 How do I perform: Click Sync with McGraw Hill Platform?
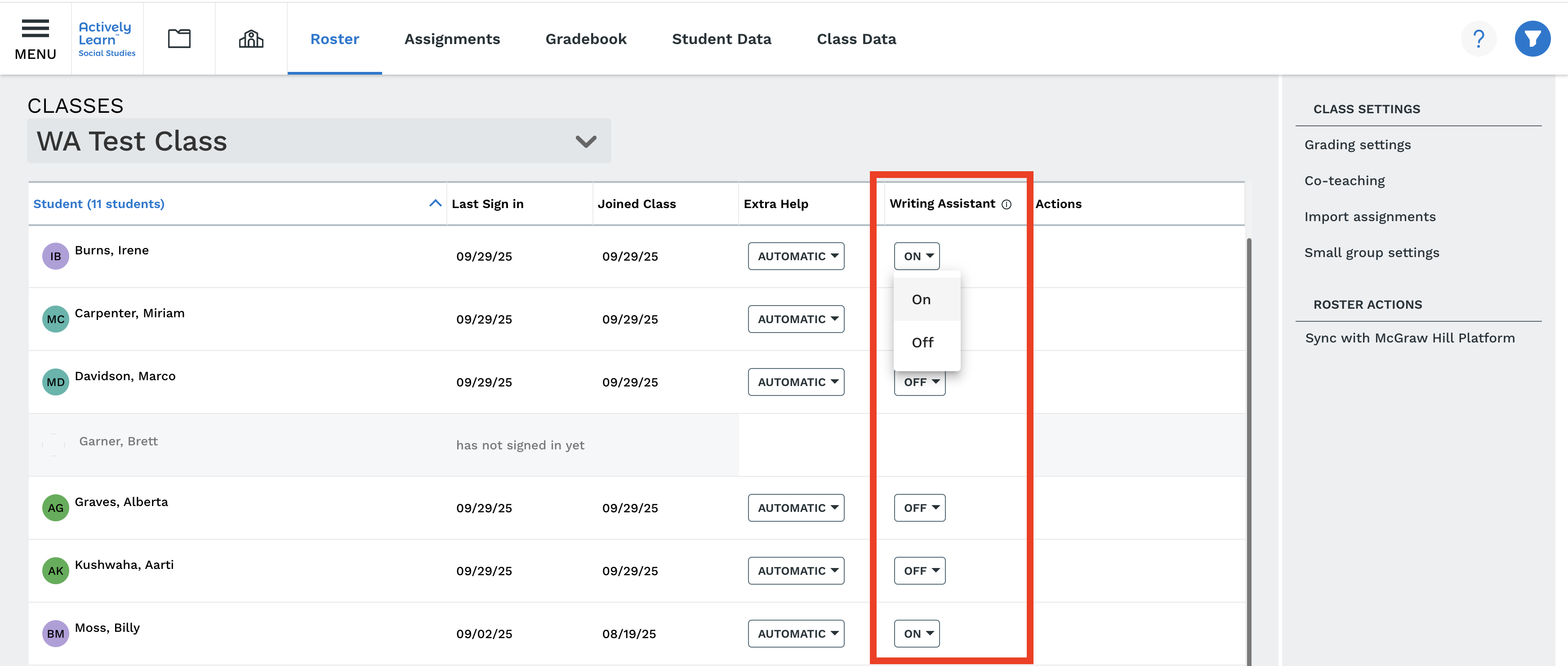coord(1409,337)
